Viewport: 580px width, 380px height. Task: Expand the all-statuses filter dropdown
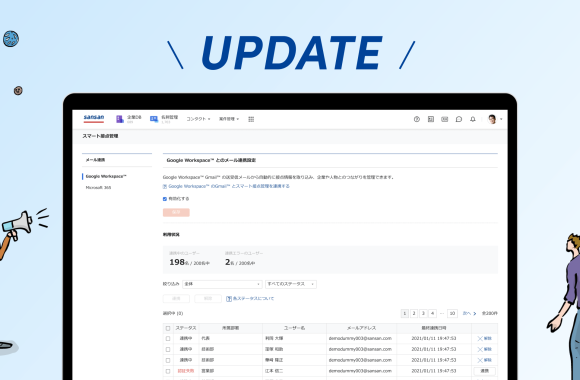[x=291, y=284]
